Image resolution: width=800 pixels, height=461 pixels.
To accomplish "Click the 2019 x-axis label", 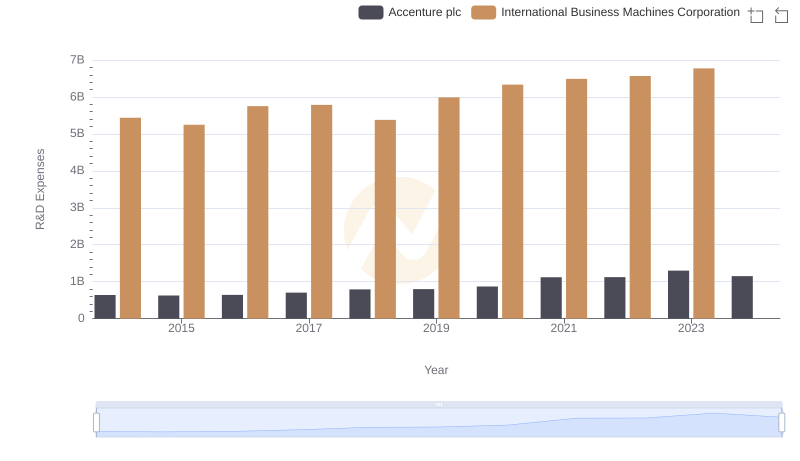I will 436,328.
